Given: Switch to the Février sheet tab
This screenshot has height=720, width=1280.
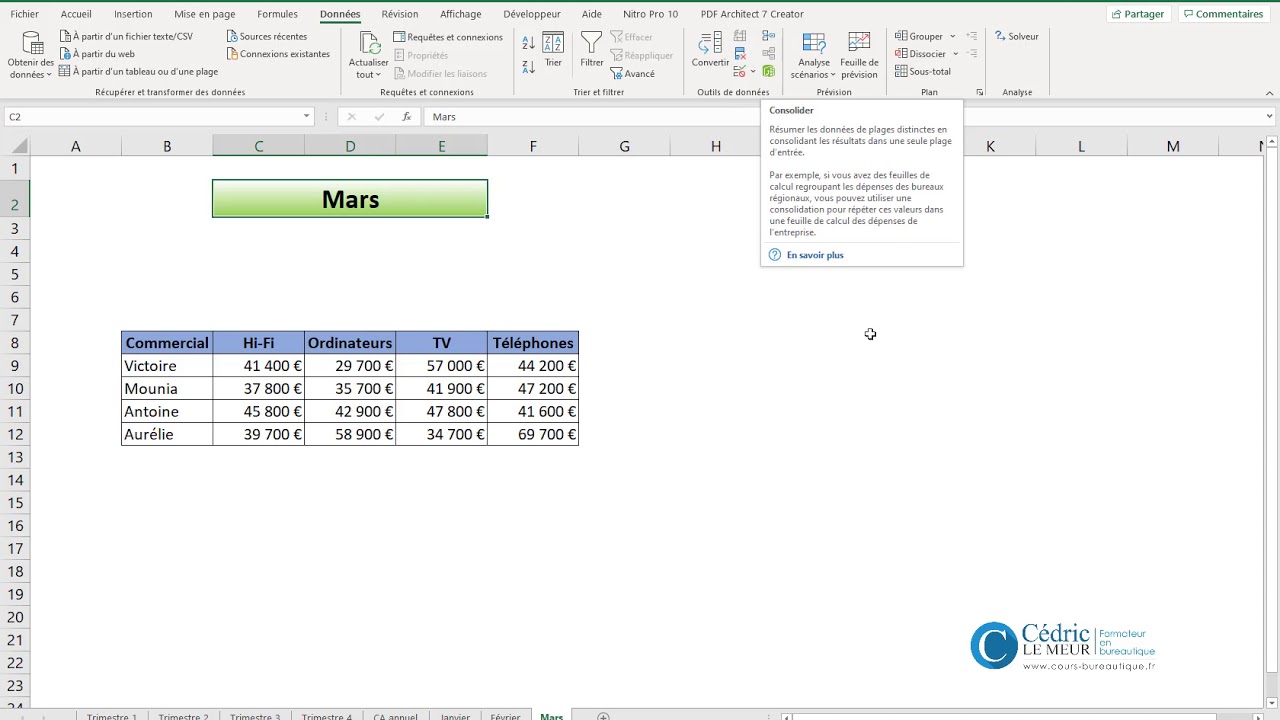Looking at the screenshot, I should [x=505, y=715].
